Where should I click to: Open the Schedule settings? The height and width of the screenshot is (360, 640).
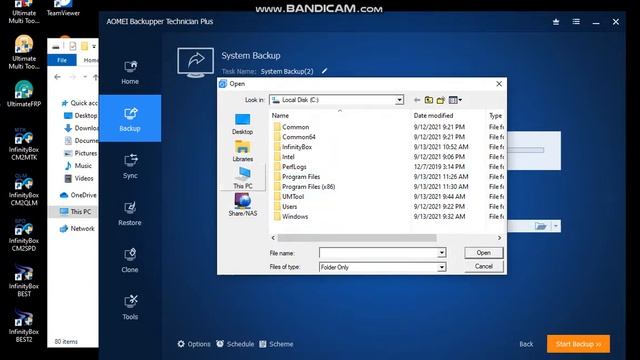pos(235,344)
